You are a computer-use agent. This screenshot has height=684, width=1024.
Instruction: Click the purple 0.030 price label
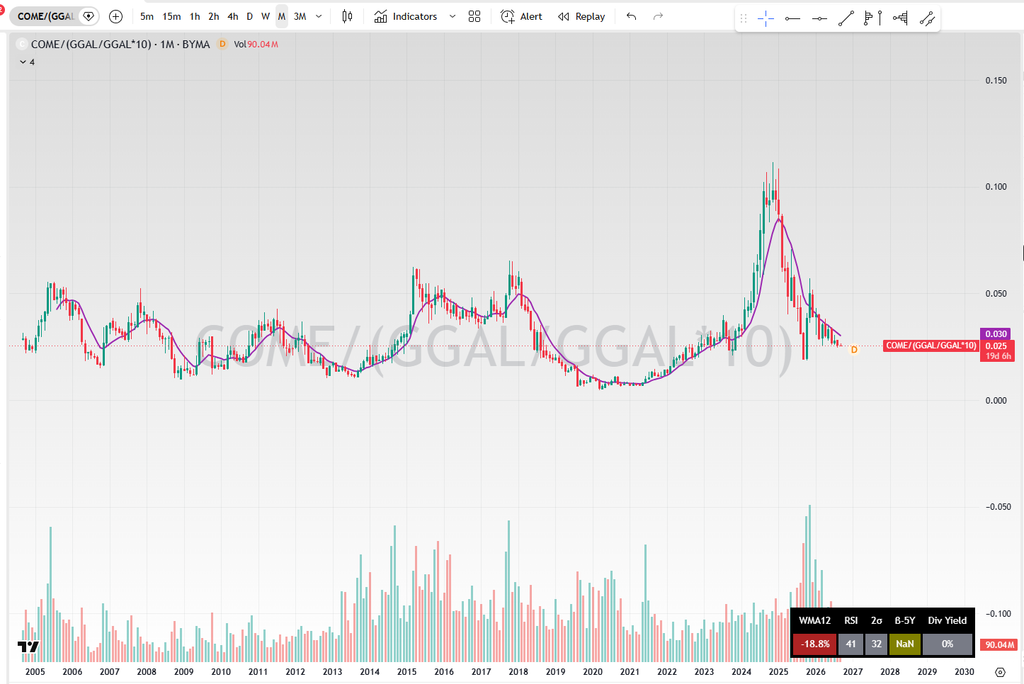pyautogui.click(x=996, y=334)
